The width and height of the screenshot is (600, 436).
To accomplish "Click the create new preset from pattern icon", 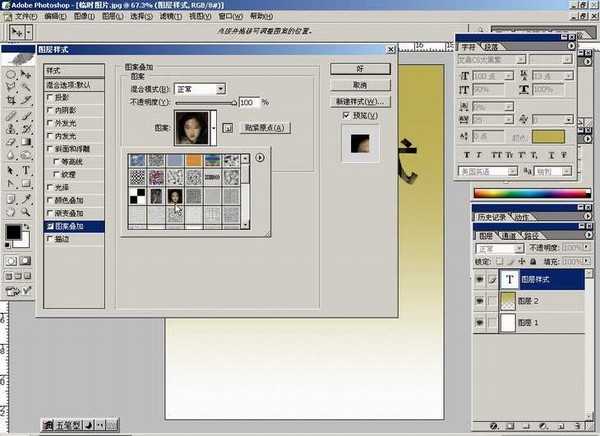I will pos(227,128).
